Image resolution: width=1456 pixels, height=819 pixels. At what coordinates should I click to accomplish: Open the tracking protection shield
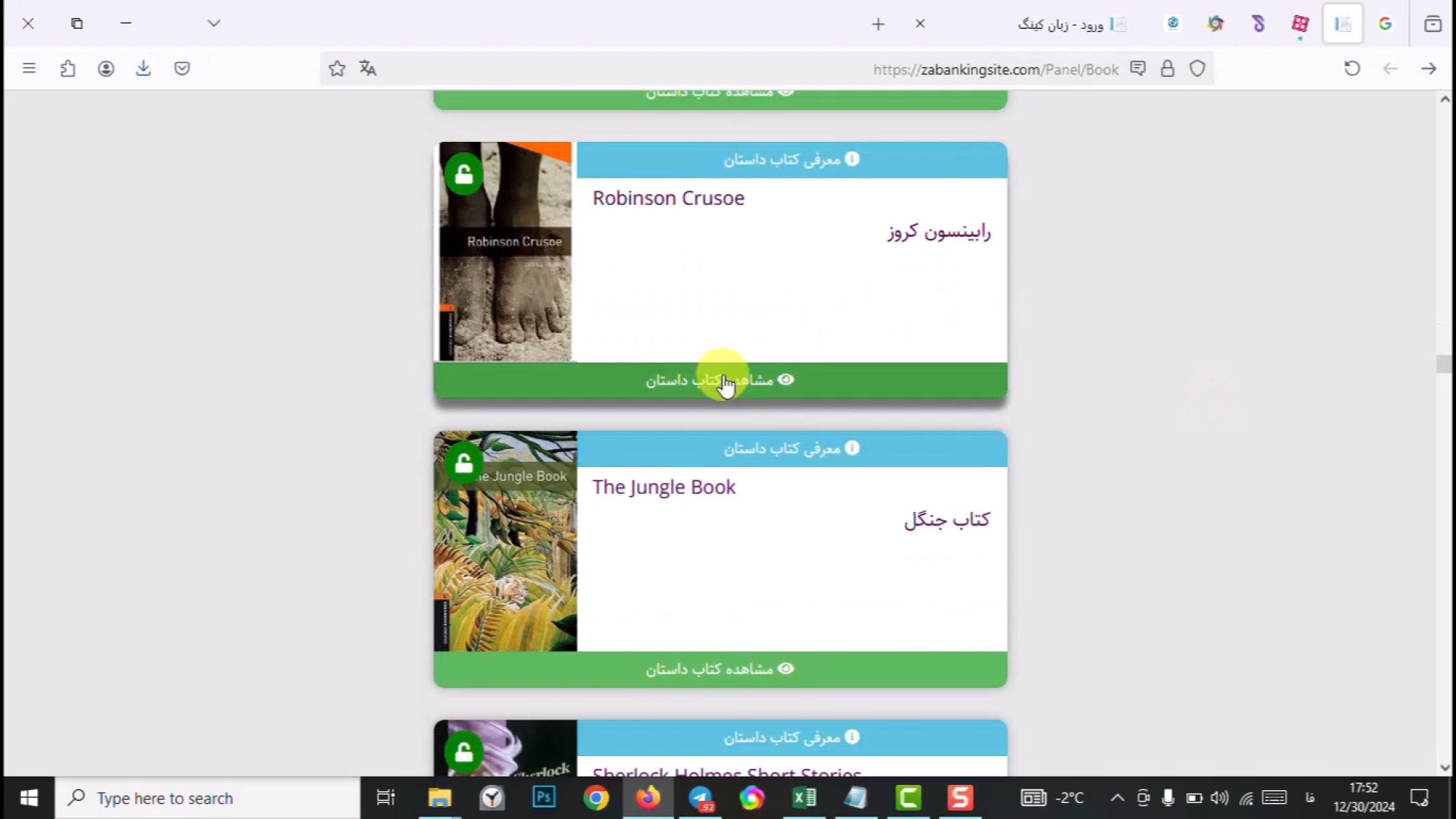tap(1197, 69)
